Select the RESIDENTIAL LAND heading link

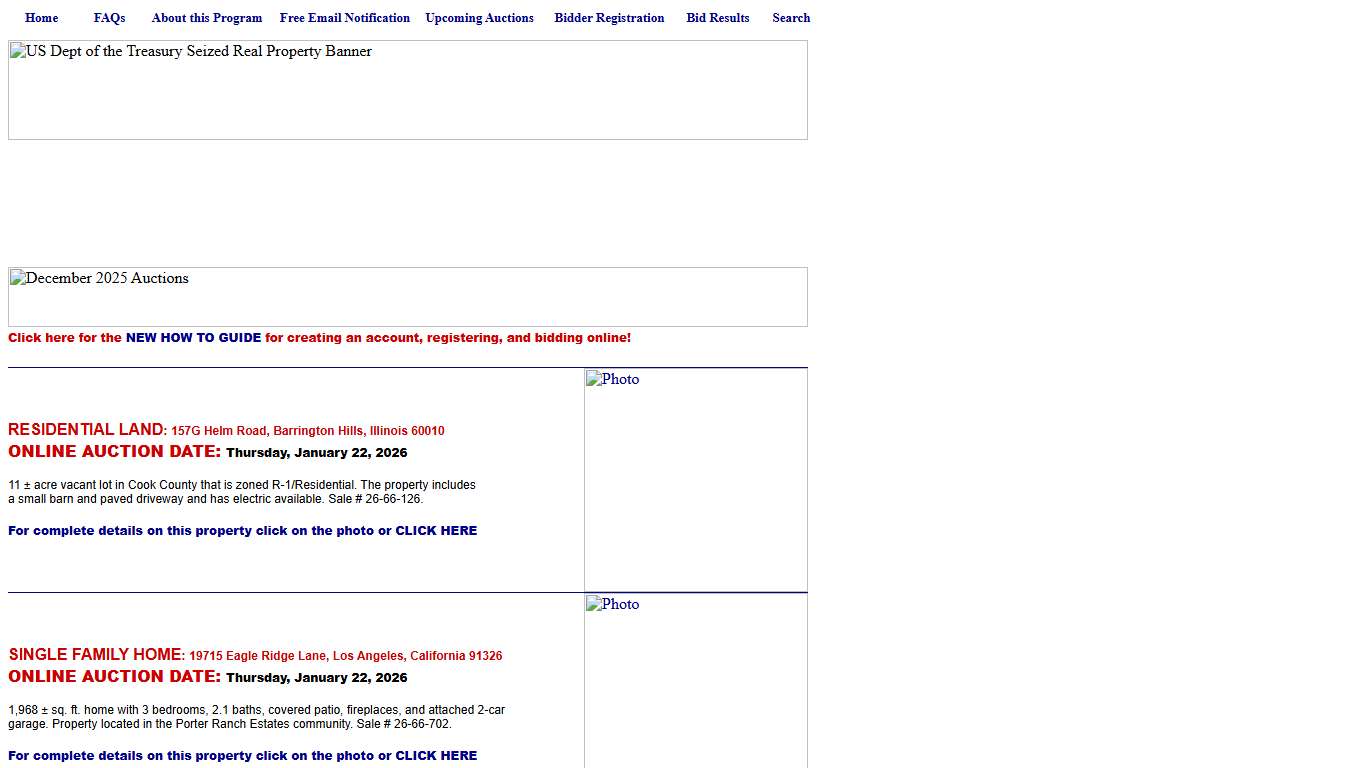(x=85, y=429)
